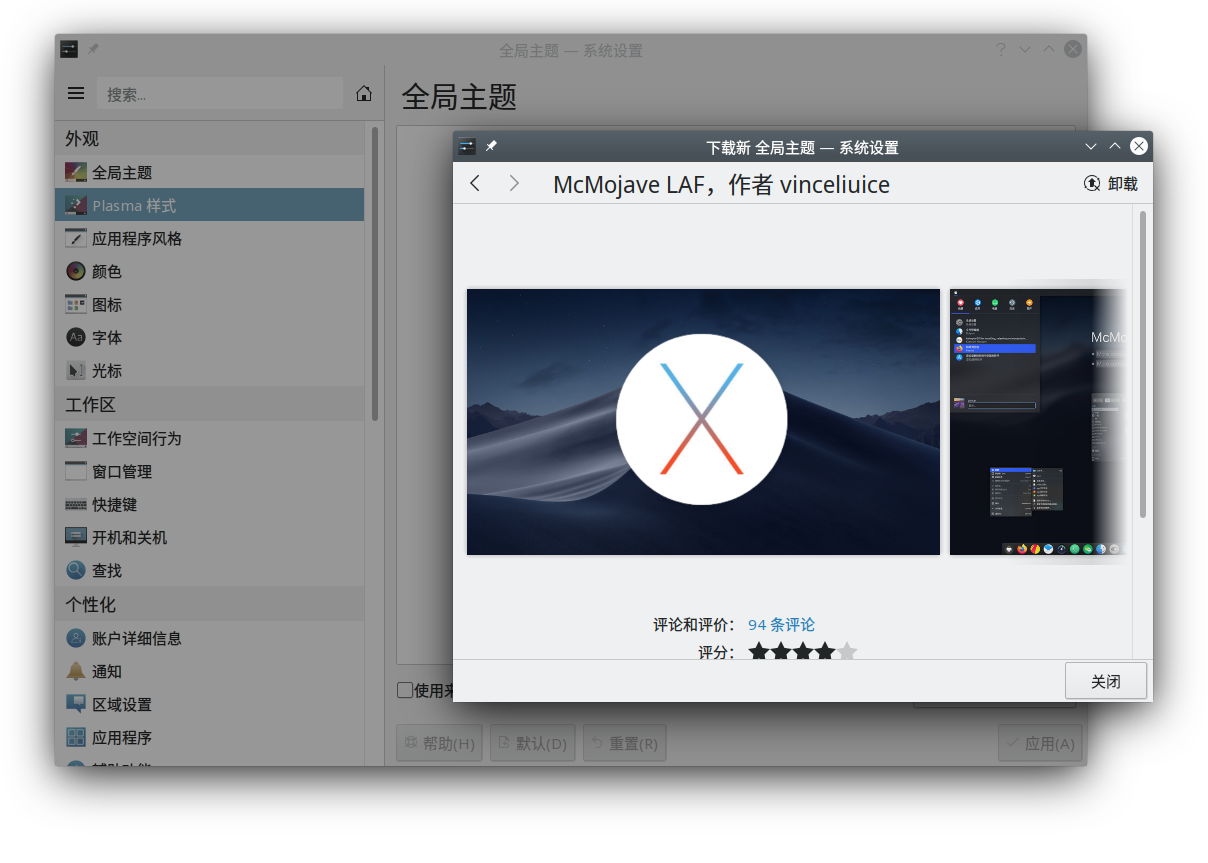The height and width of the screenshot is (863, 1208).
Task: Open 字体 font settings
Action: (x=210, y=337)
